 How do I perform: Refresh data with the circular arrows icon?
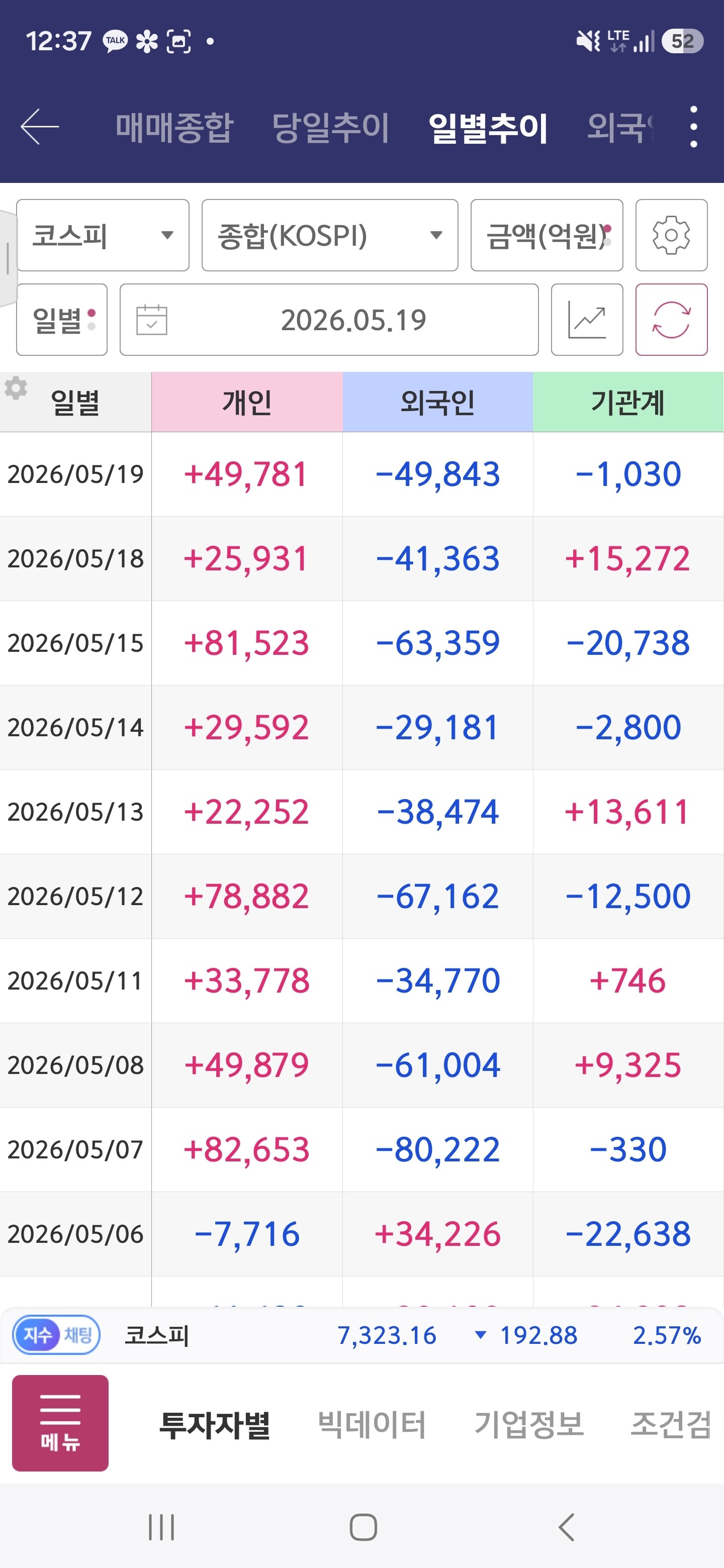(671, 320)
